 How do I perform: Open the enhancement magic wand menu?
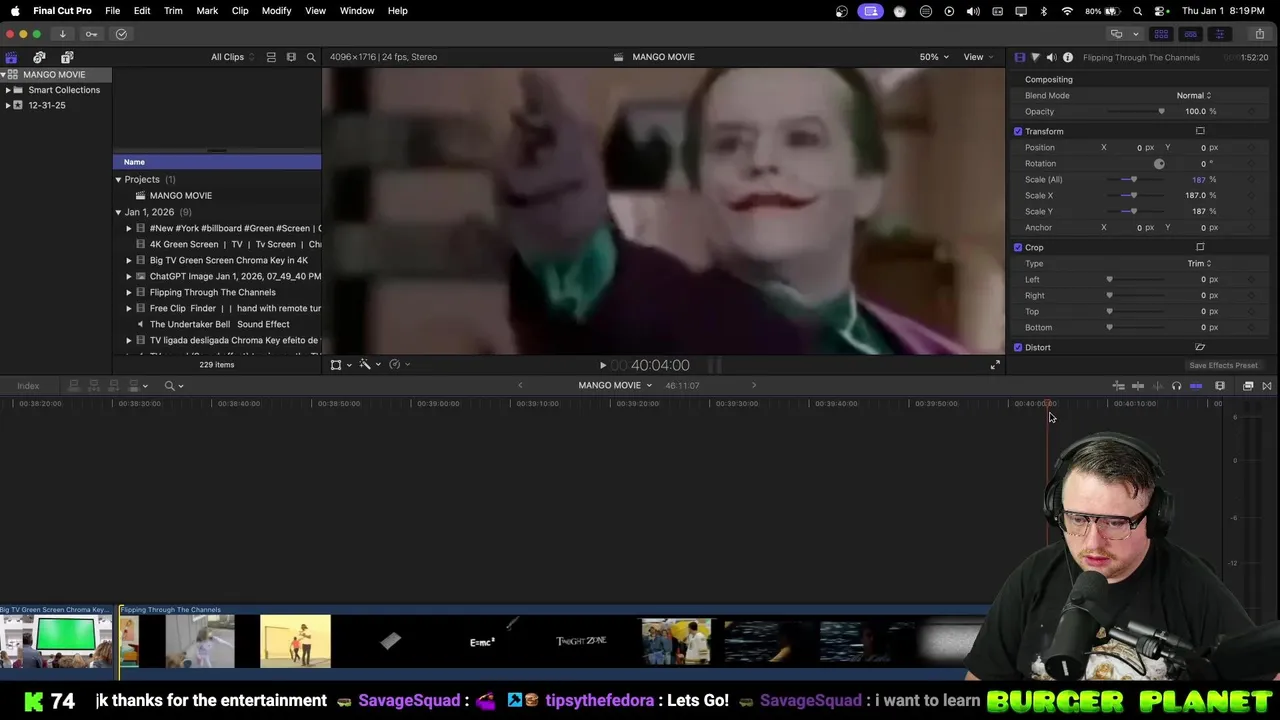(368, 365)
